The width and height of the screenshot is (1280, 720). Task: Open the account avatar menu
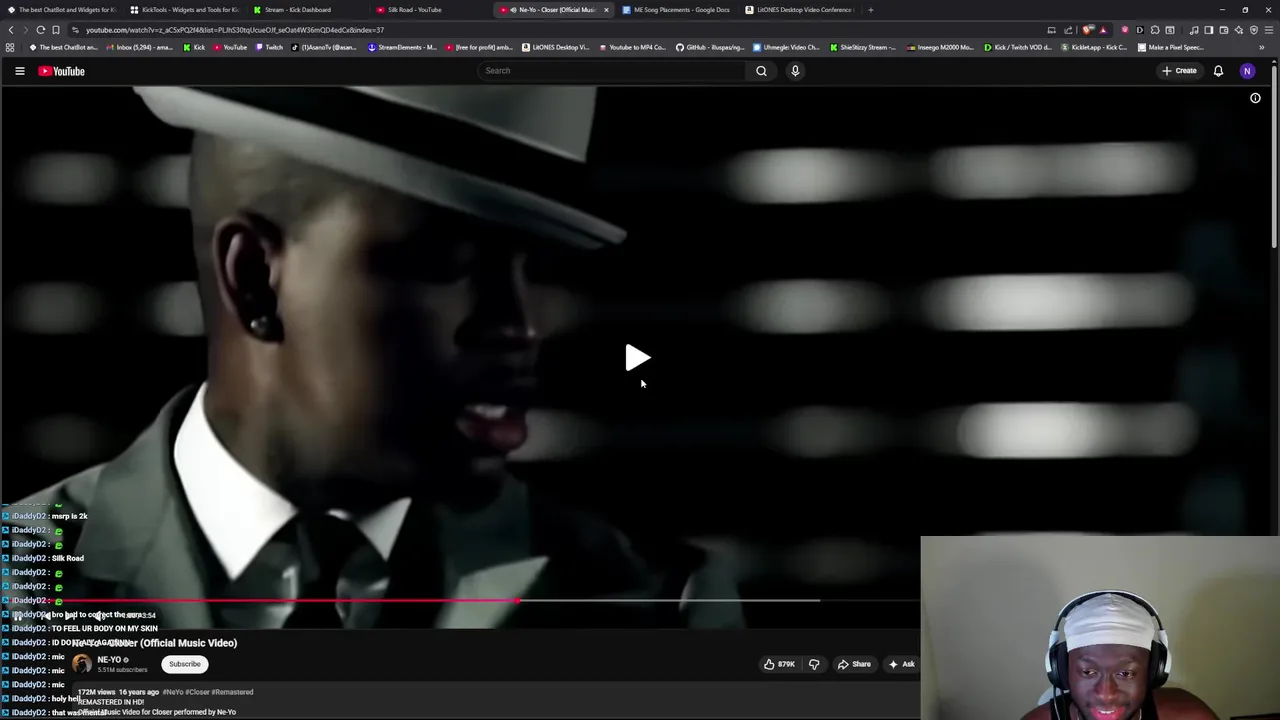click(x=1247, y=71)
